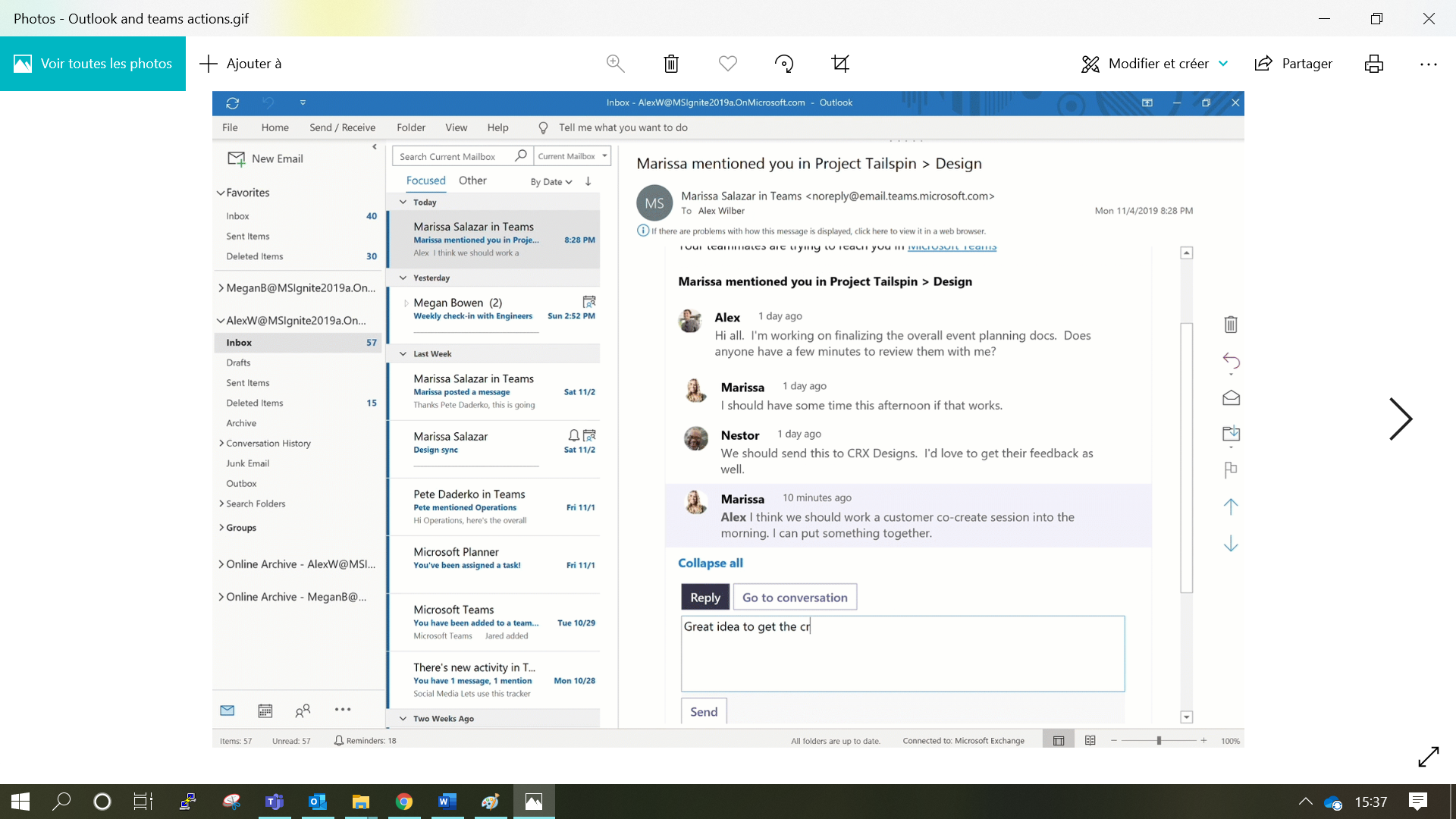The width and height of the screenshot is (1456, 819).
Task: Click the reply arrow icon beside reading pane
Action: click(1231, 361)
